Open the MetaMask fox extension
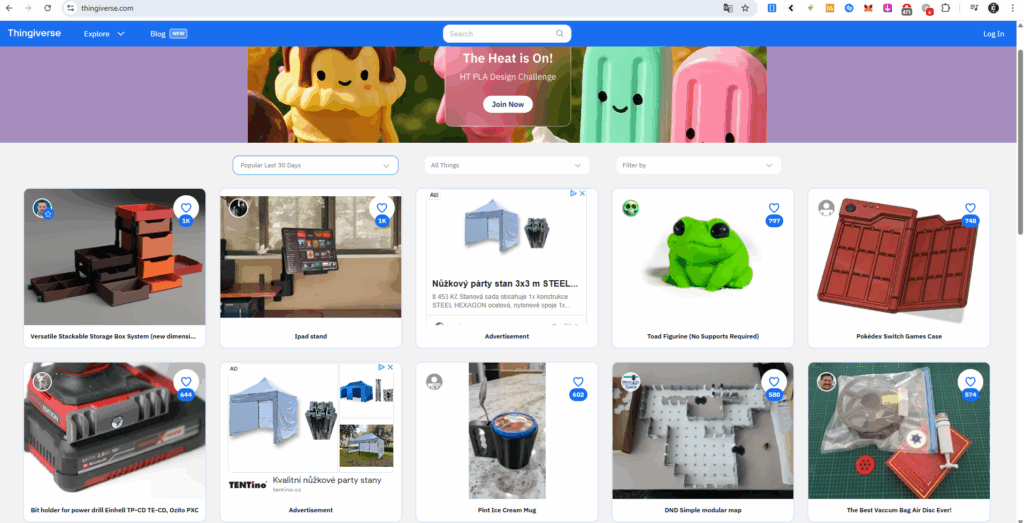This screenshot has height=523, width=1024. (x=868, y=8)
